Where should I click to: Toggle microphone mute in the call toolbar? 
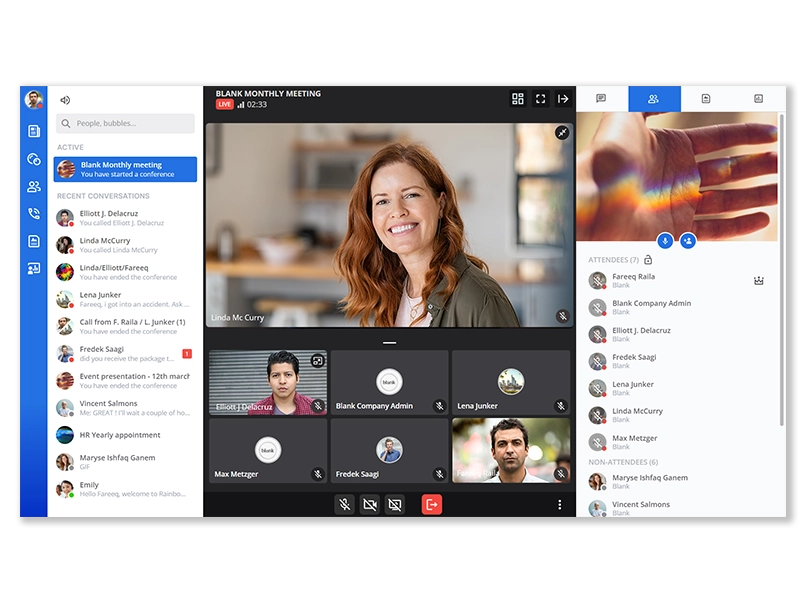click(x=345, y=505)
